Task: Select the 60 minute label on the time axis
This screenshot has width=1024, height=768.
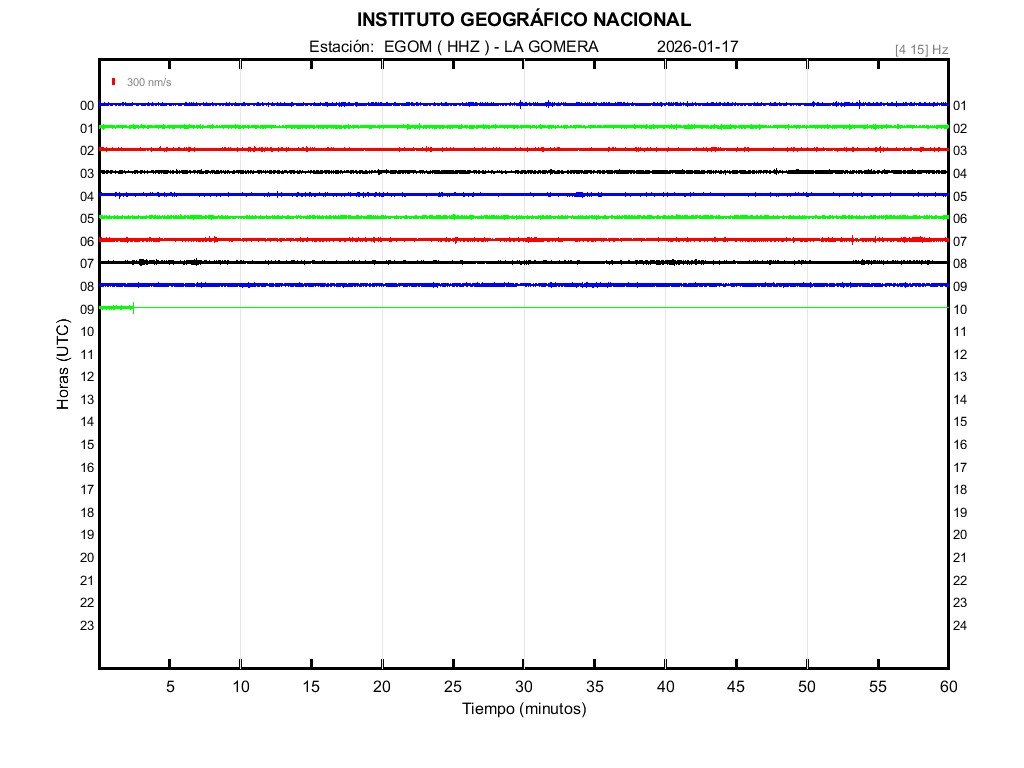Action: click(947, 687)
